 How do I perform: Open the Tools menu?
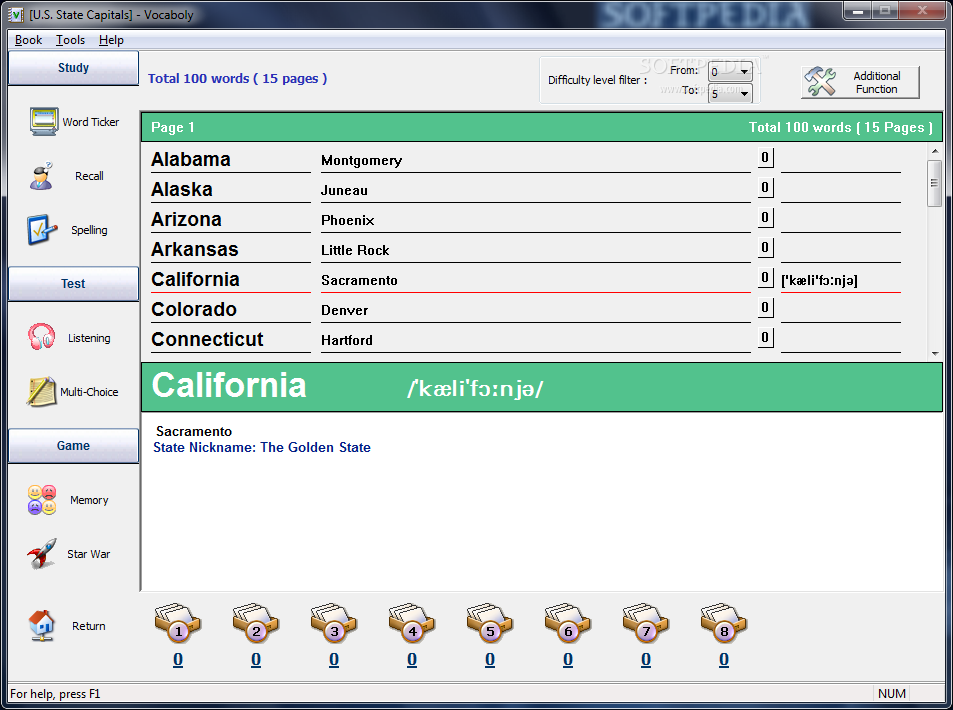[x=71, y=40]
